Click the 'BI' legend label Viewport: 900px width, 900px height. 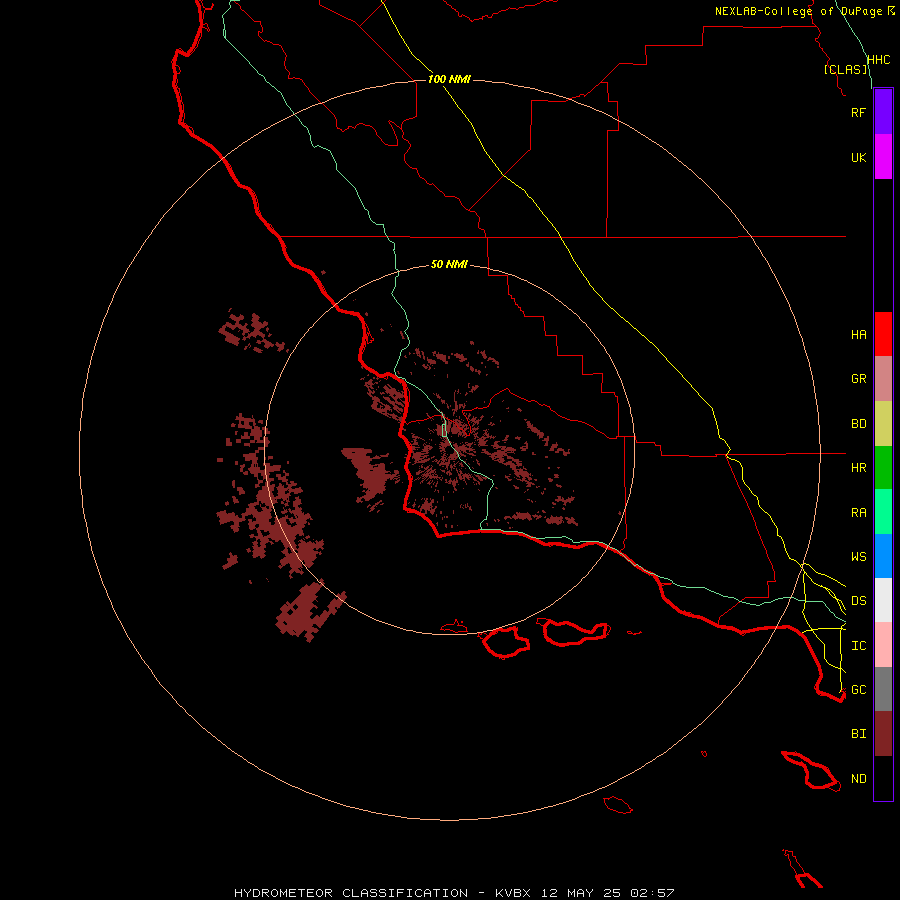pyautogui.click(x=858, y=734)
